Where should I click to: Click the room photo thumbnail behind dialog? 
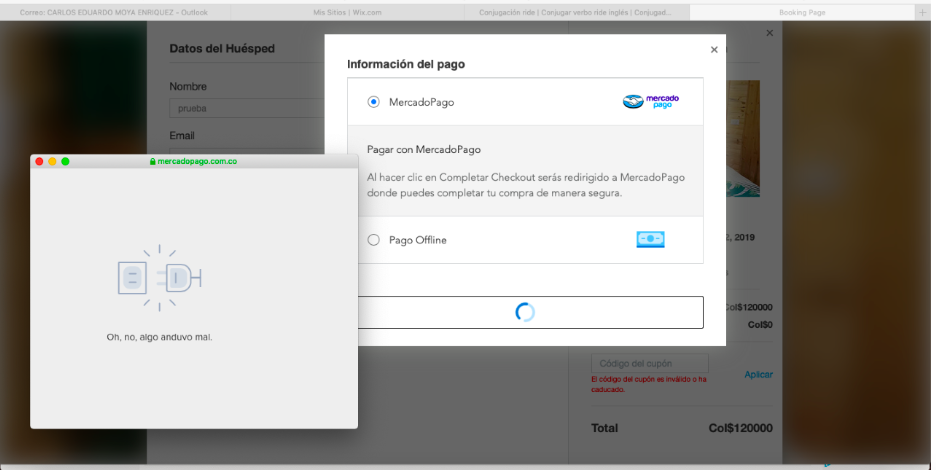tap(743, 139)
